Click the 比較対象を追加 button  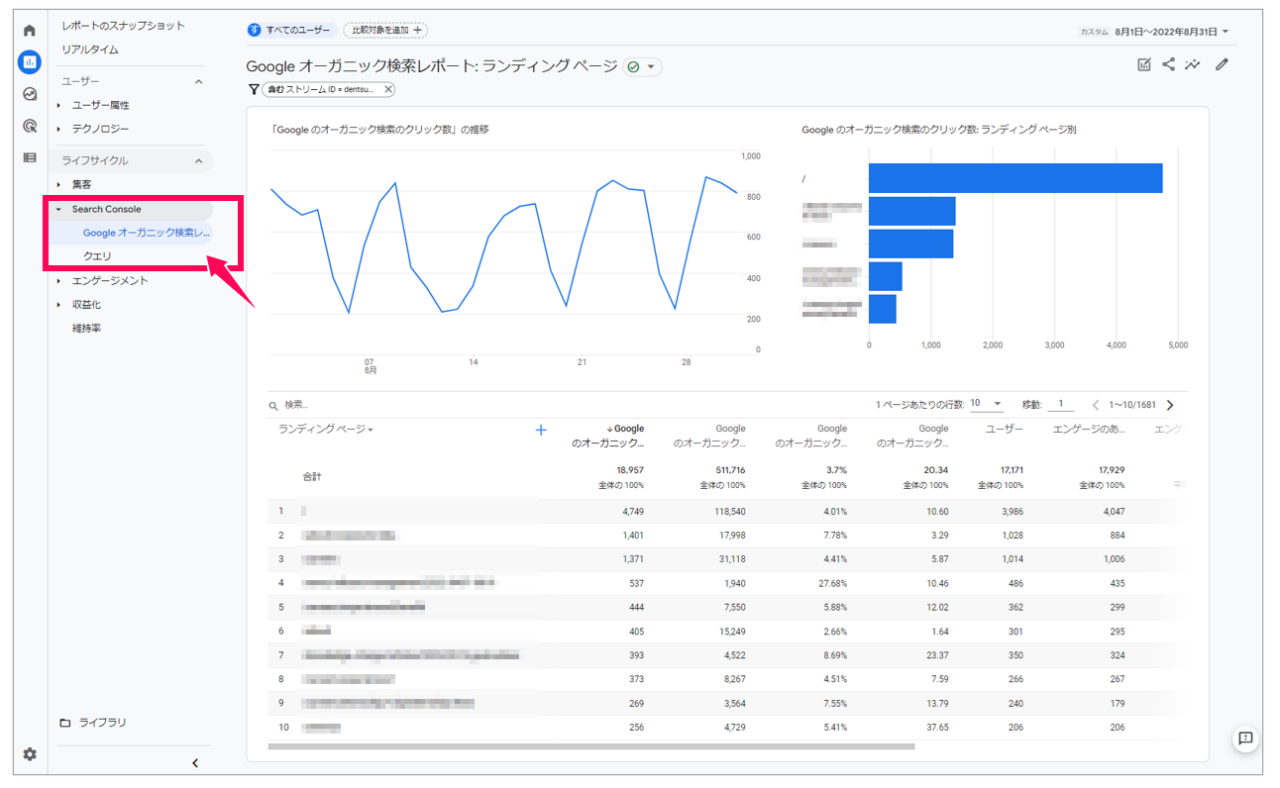click(385, 30)
